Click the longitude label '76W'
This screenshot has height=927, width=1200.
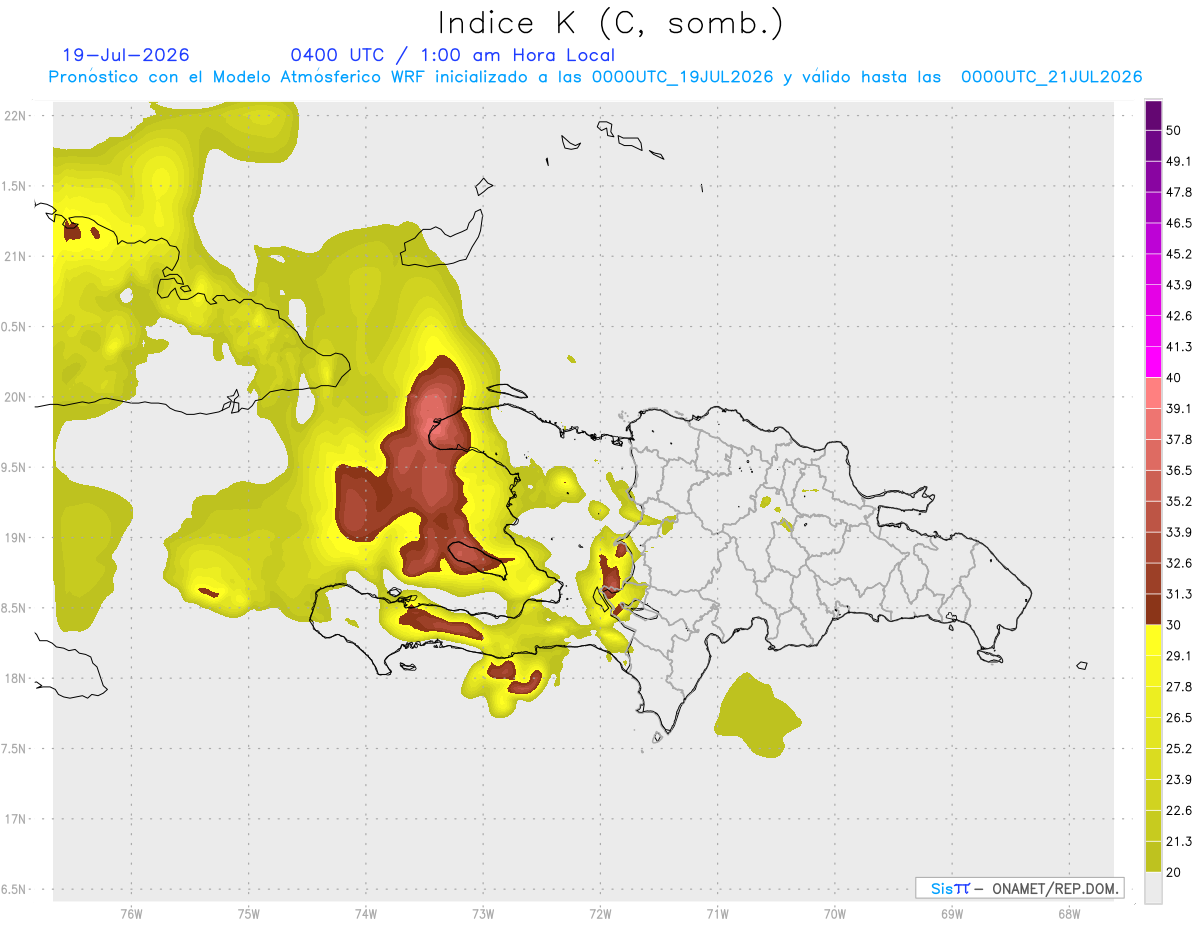[x=131, y=914]
